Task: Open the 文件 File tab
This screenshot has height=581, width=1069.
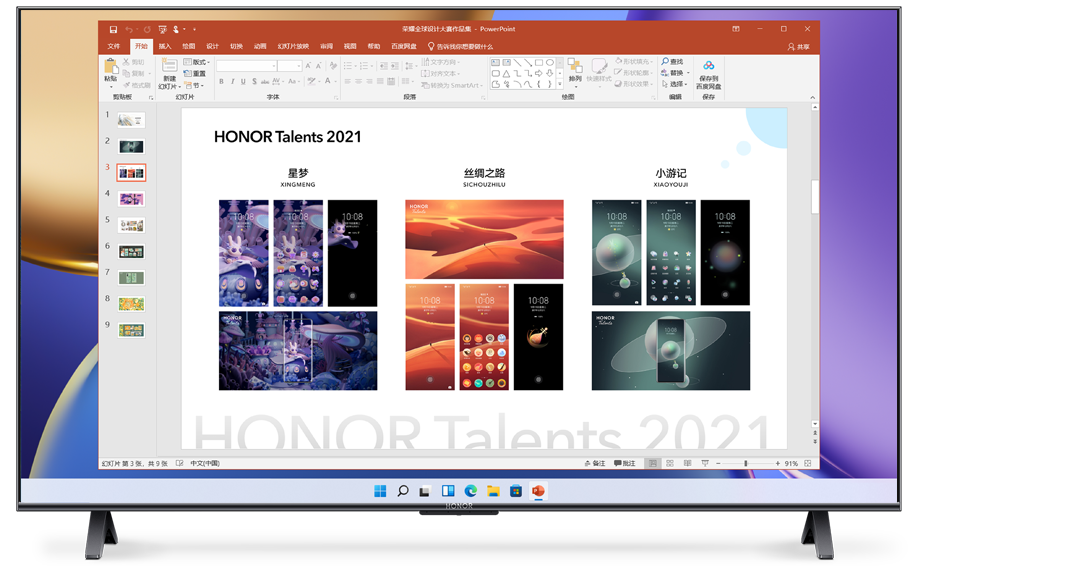Action: click(114, 46)
